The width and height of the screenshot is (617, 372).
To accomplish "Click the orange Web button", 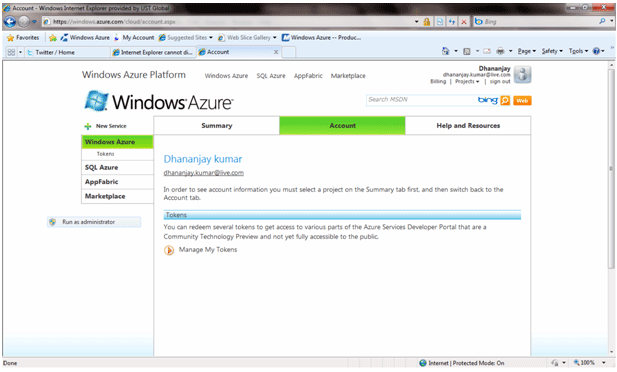I will 522,101.
